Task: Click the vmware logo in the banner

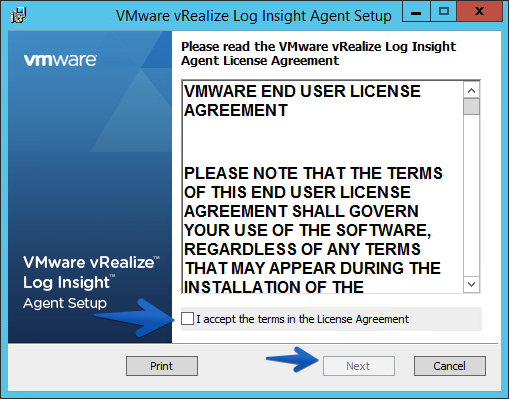Action: tap(60, 60)
